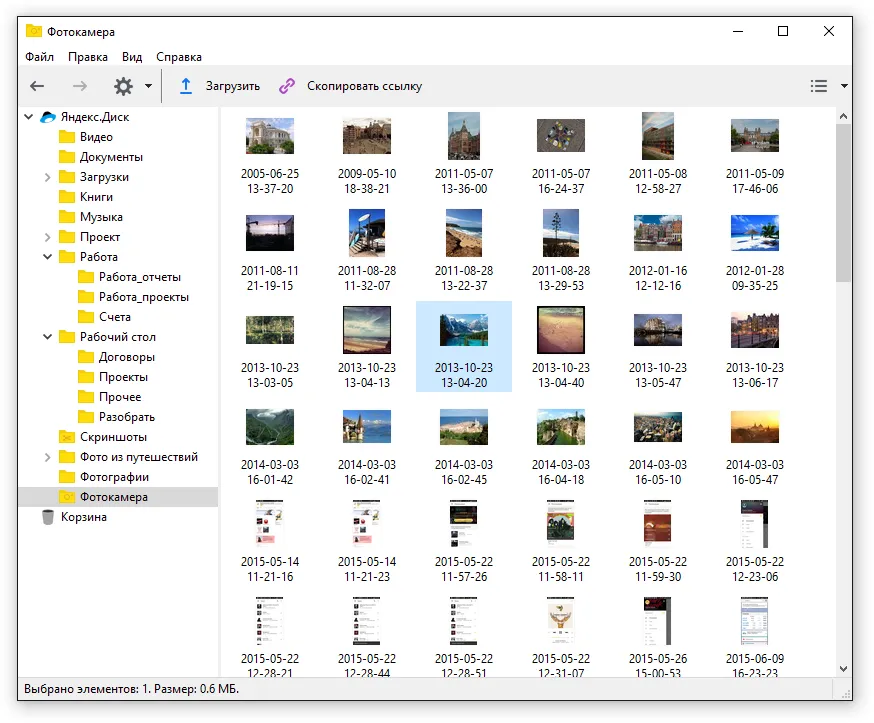
Task: Expand the Фото из путешествий folder
Action: coord(47,457)
